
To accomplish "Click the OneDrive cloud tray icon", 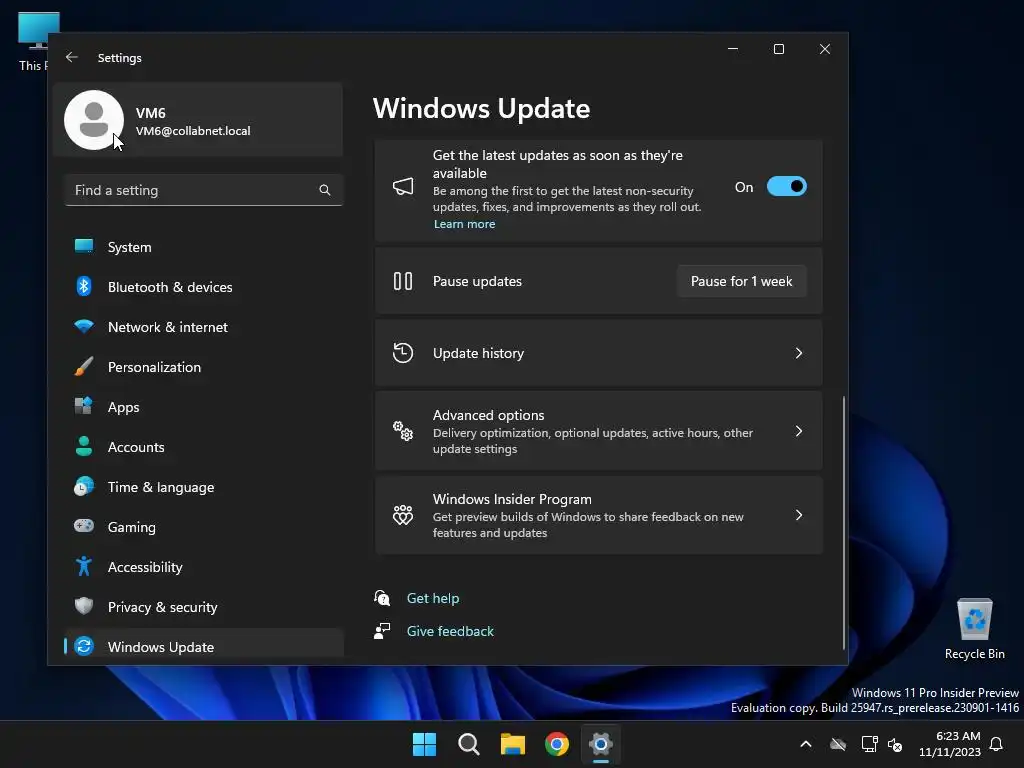I will [x=838, y=744].
